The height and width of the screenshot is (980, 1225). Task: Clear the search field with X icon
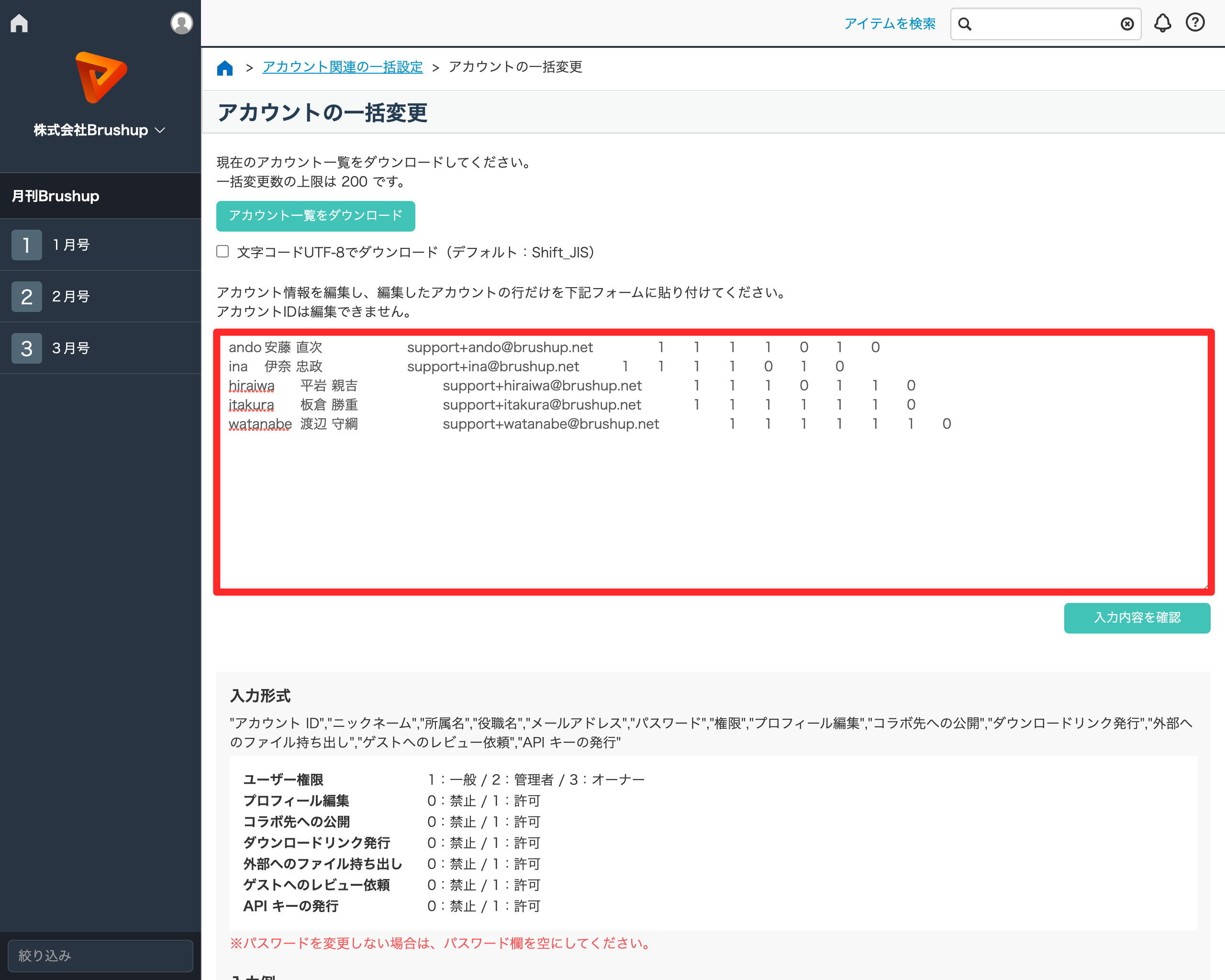(x=1127, y=24)
